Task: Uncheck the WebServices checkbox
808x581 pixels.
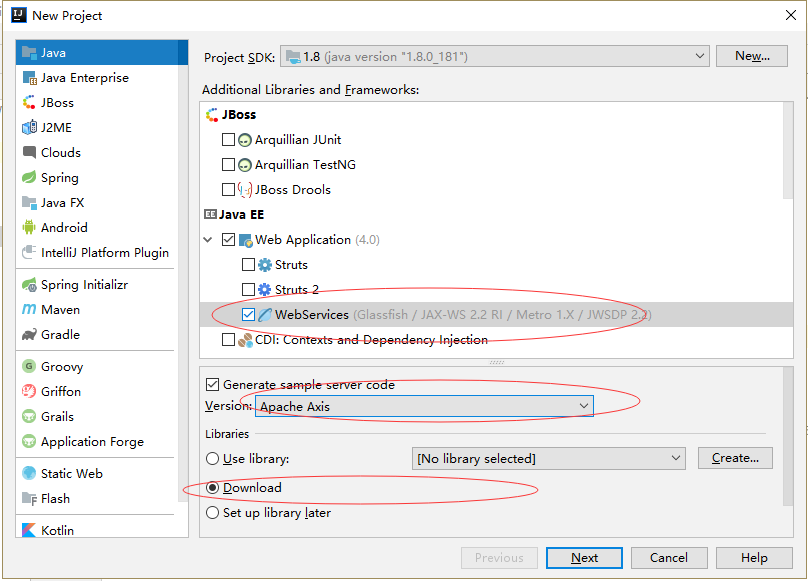Action: coord(248,314)
